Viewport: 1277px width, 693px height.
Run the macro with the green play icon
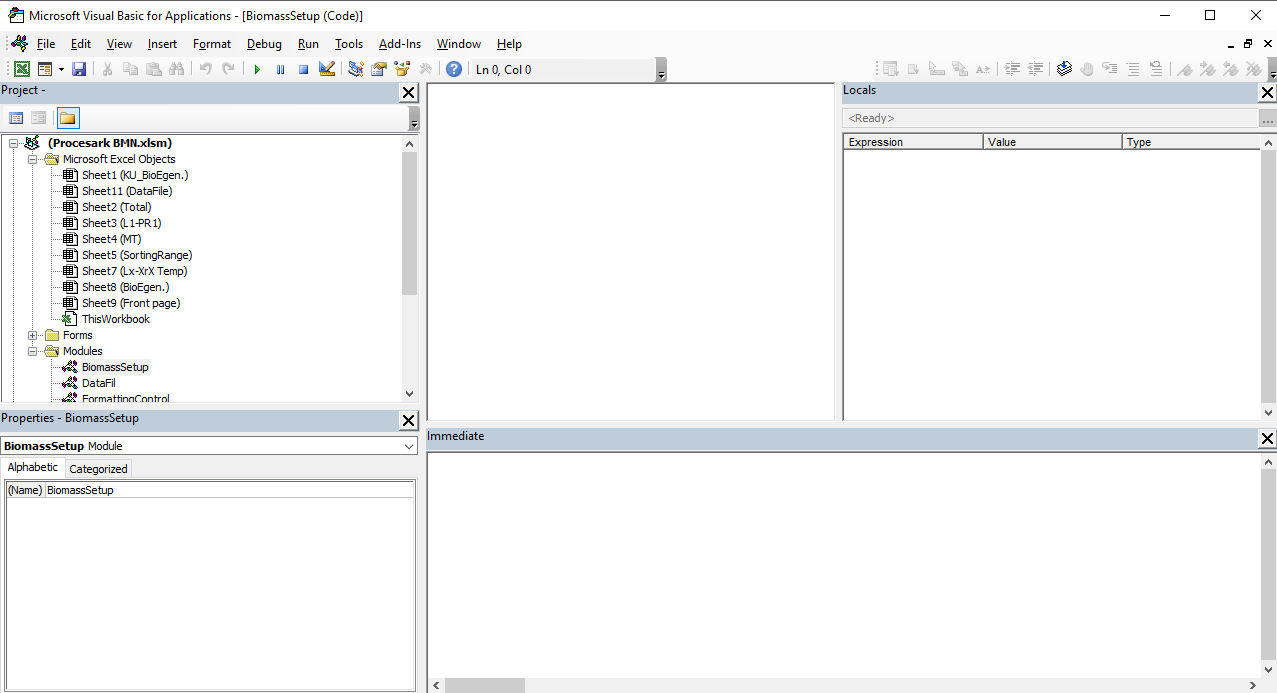tap(257, 69)
